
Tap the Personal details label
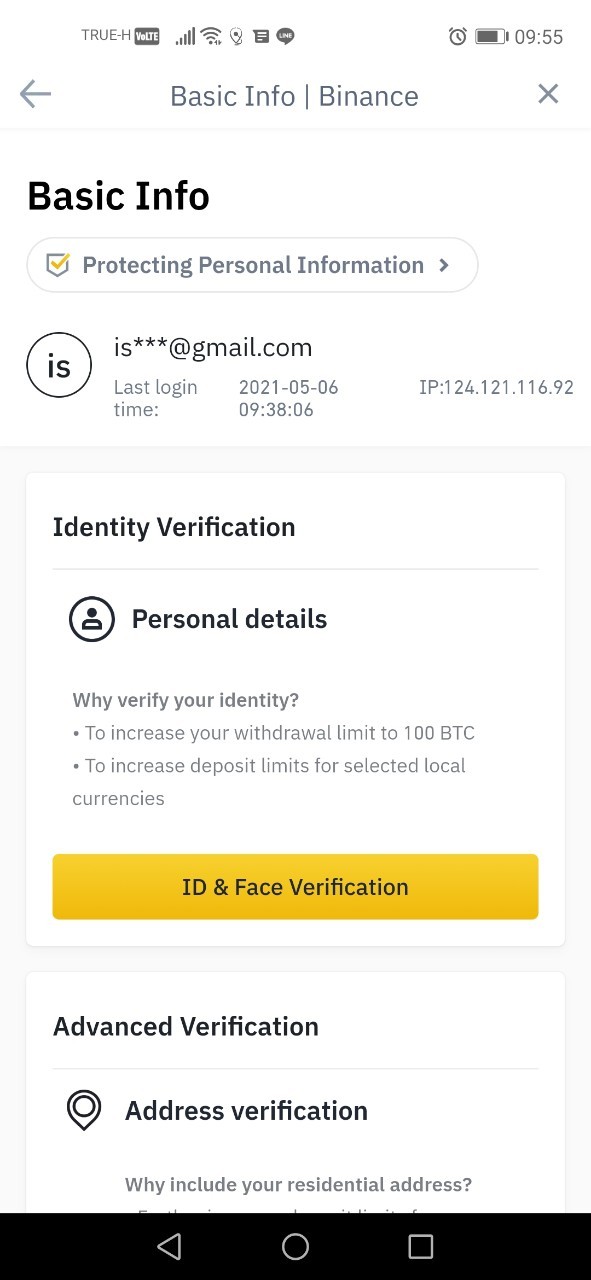[x=229, y=619]
